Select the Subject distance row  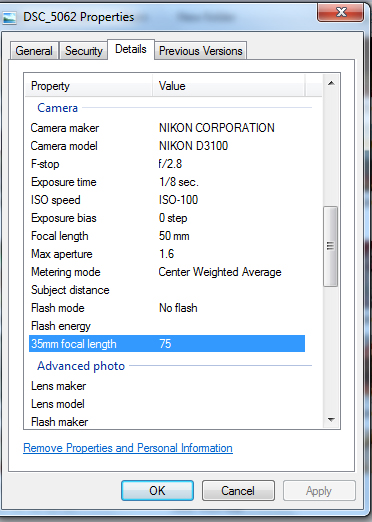click(167, 290)
